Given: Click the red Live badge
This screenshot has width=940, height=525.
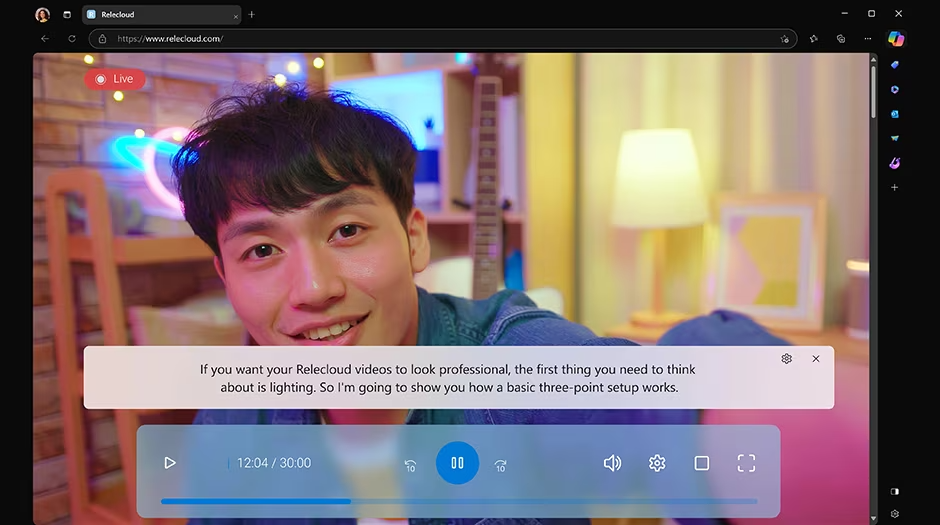Looking at the screenshot, I should 114,79.
